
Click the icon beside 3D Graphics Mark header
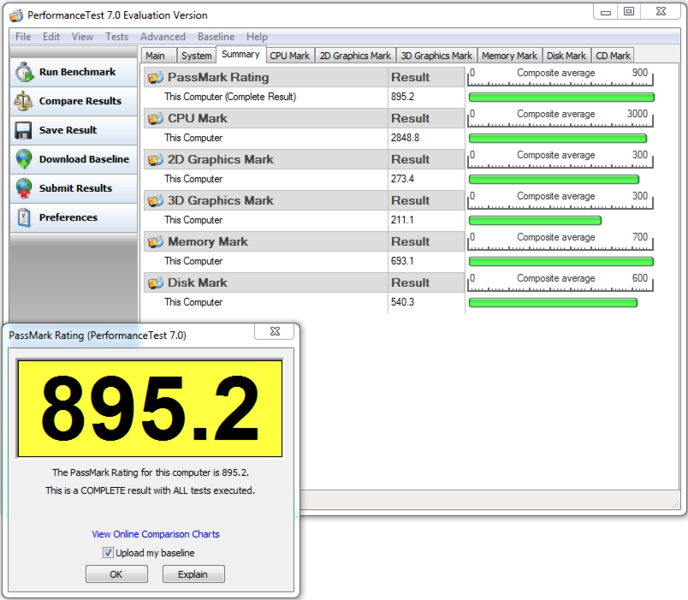point(155,201)
